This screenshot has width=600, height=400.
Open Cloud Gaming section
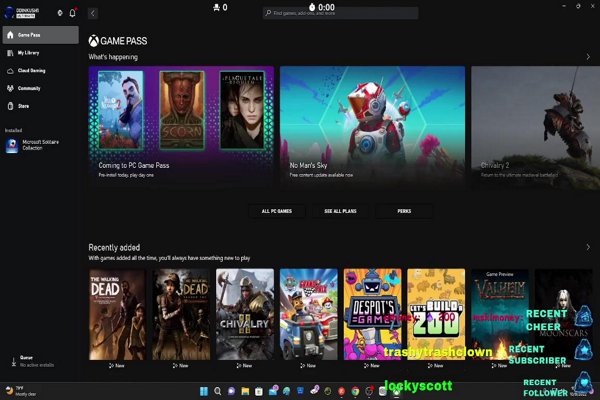pyautogui.click(x=41, y=70)
